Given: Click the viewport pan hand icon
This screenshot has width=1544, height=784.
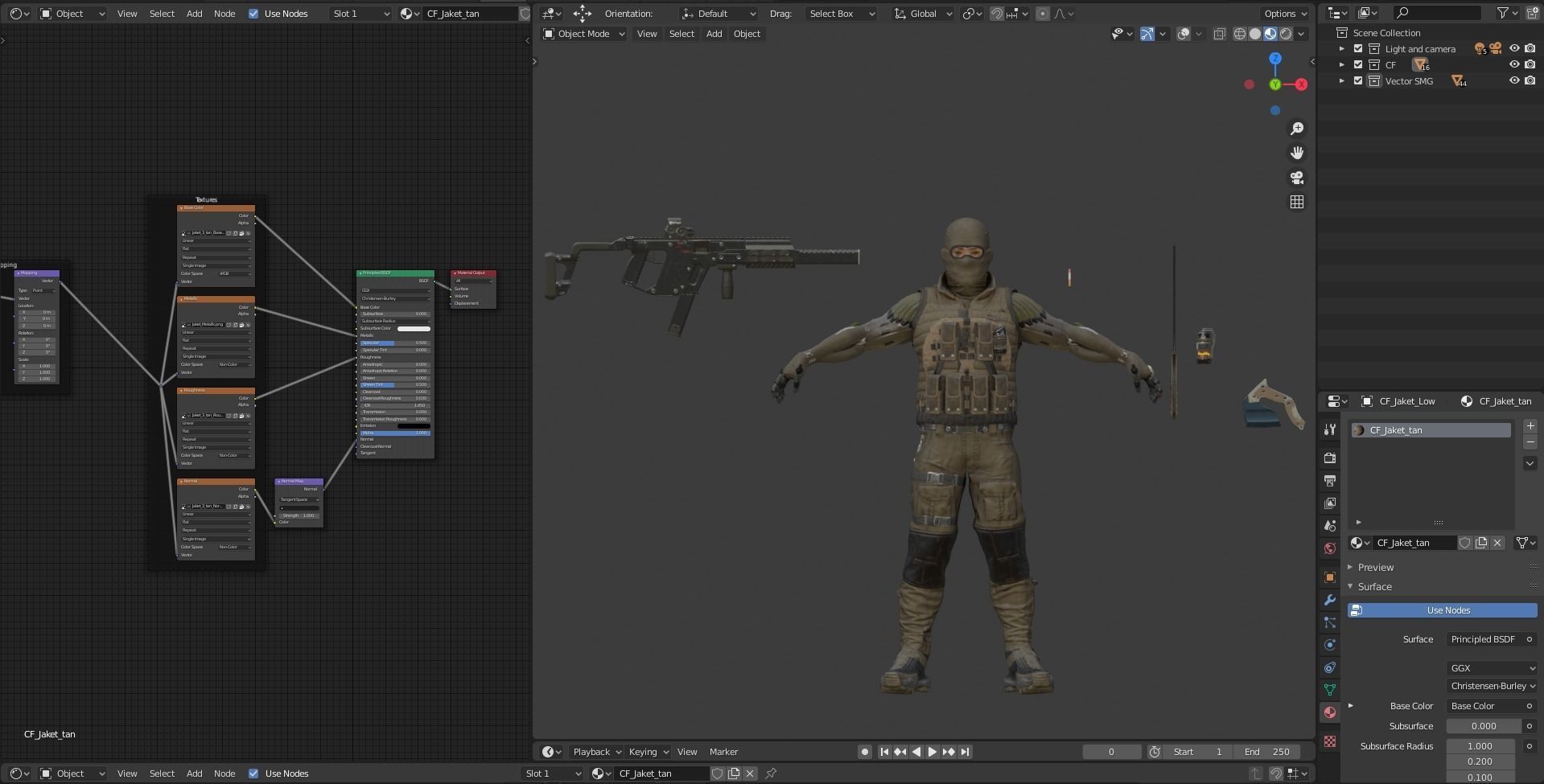Looking at the screenshot, I should 1297,153.
